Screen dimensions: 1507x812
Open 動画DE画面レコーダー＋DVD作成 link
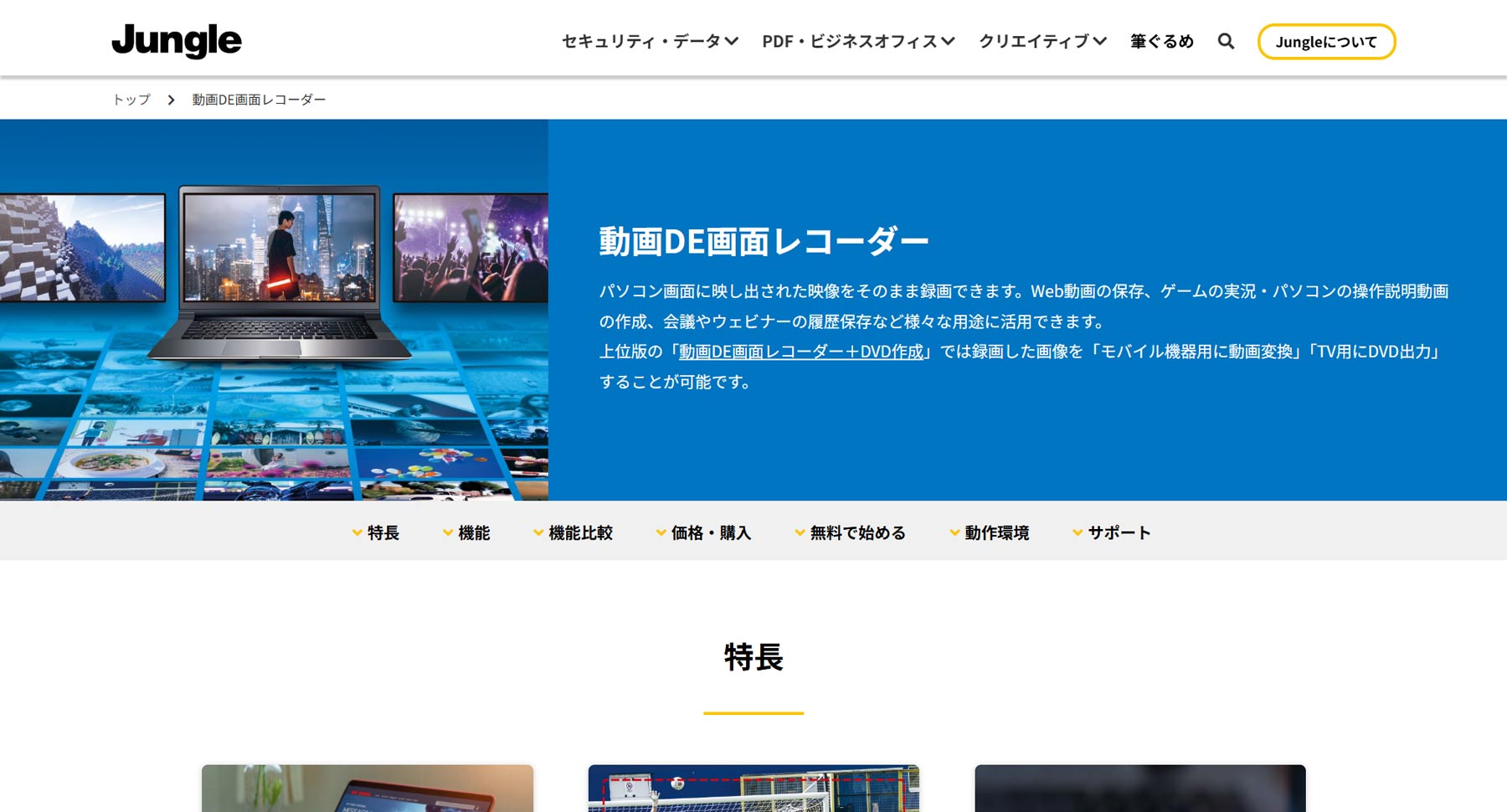[x=801, y=352]
